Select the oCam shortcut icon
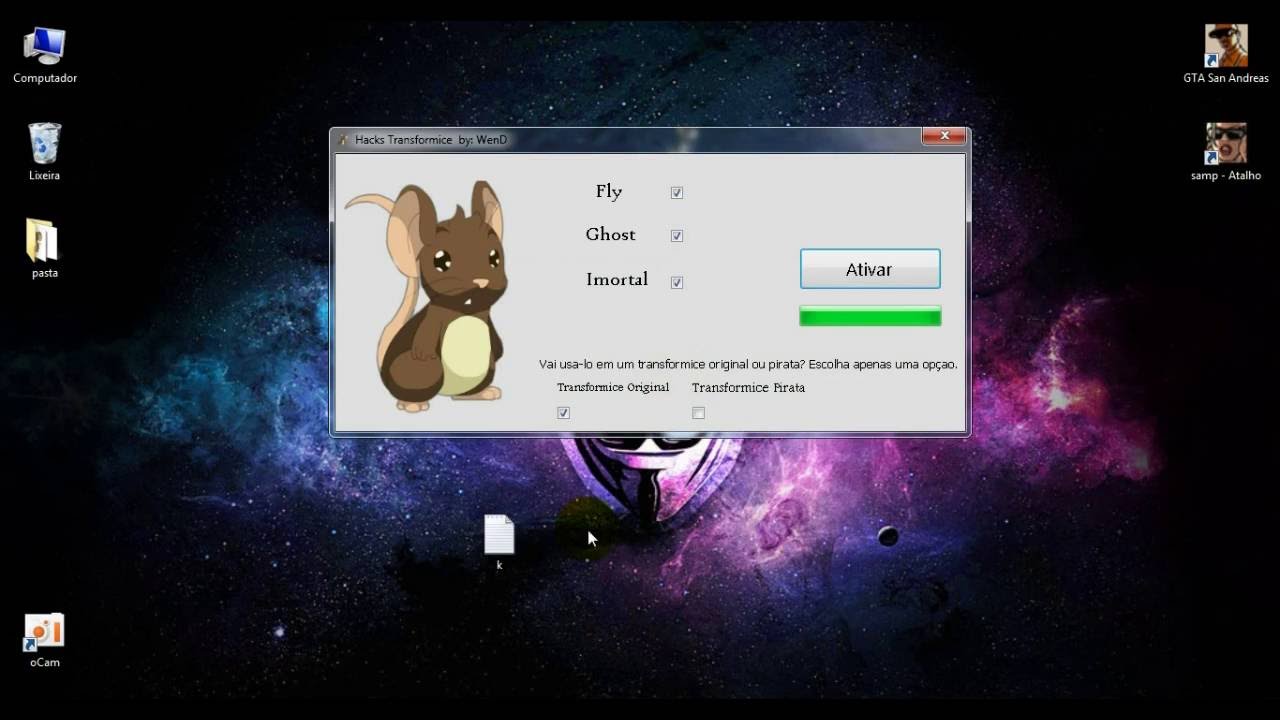The image size is (1280, 720). 44,640
